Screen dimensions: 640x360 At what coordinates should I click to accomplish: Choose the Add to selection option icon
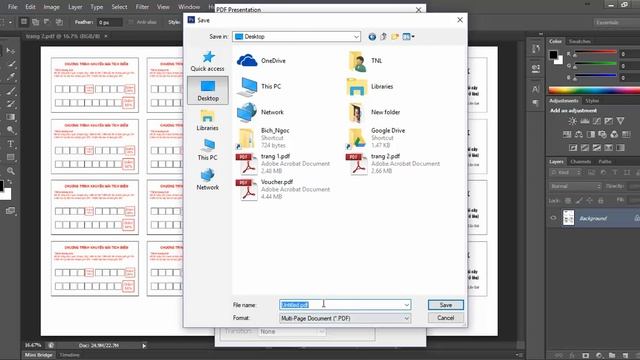pos(36,22)
